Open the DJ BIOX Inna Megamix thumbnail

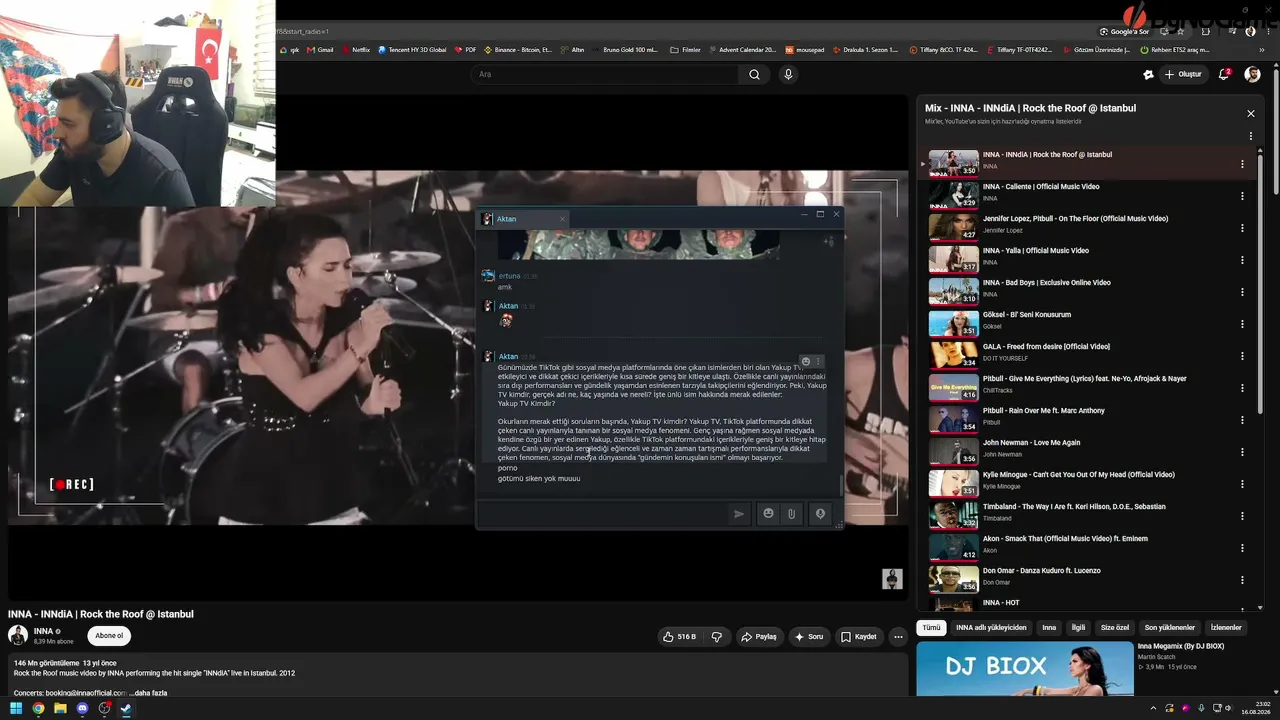(1025, 669)
